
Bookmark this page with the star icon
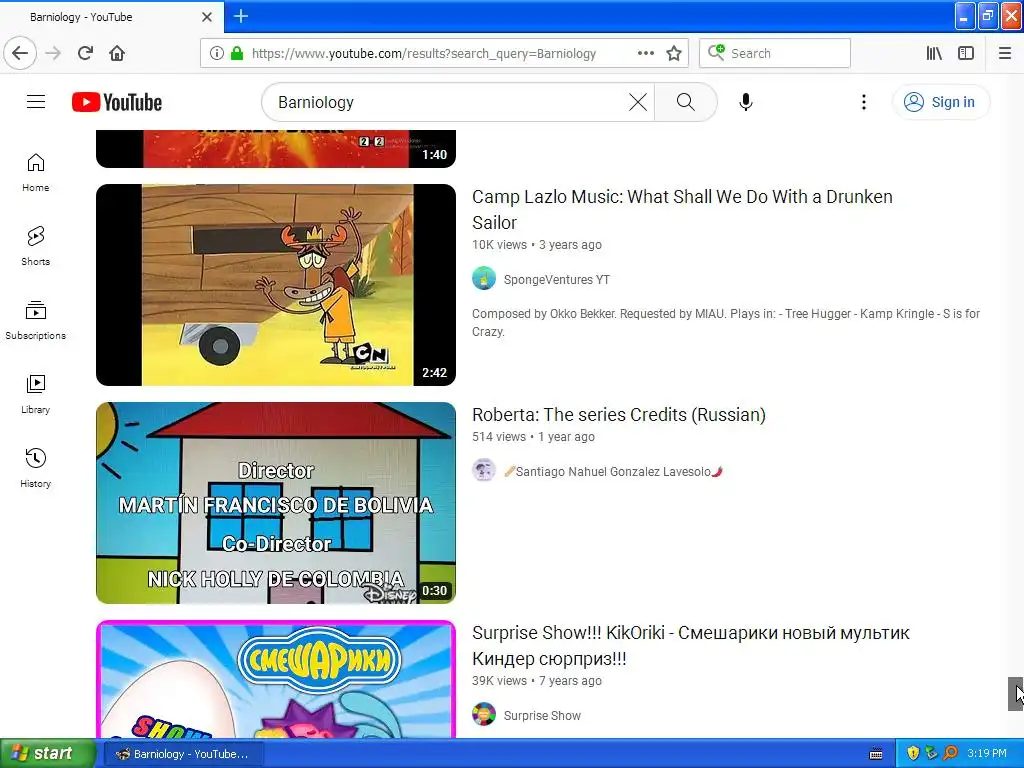(674, 53)
